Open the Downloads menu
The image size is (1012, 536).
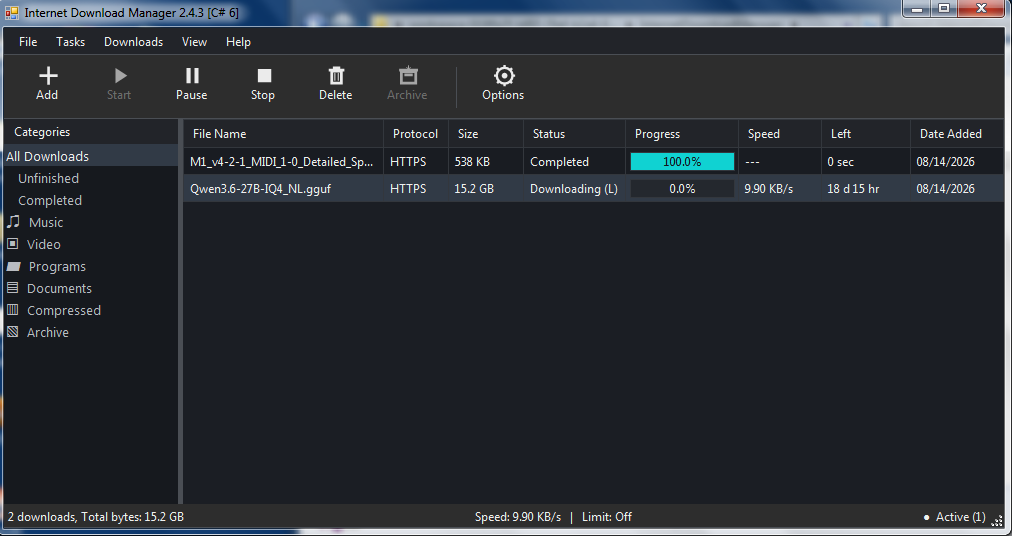click(x=134, y=42)
